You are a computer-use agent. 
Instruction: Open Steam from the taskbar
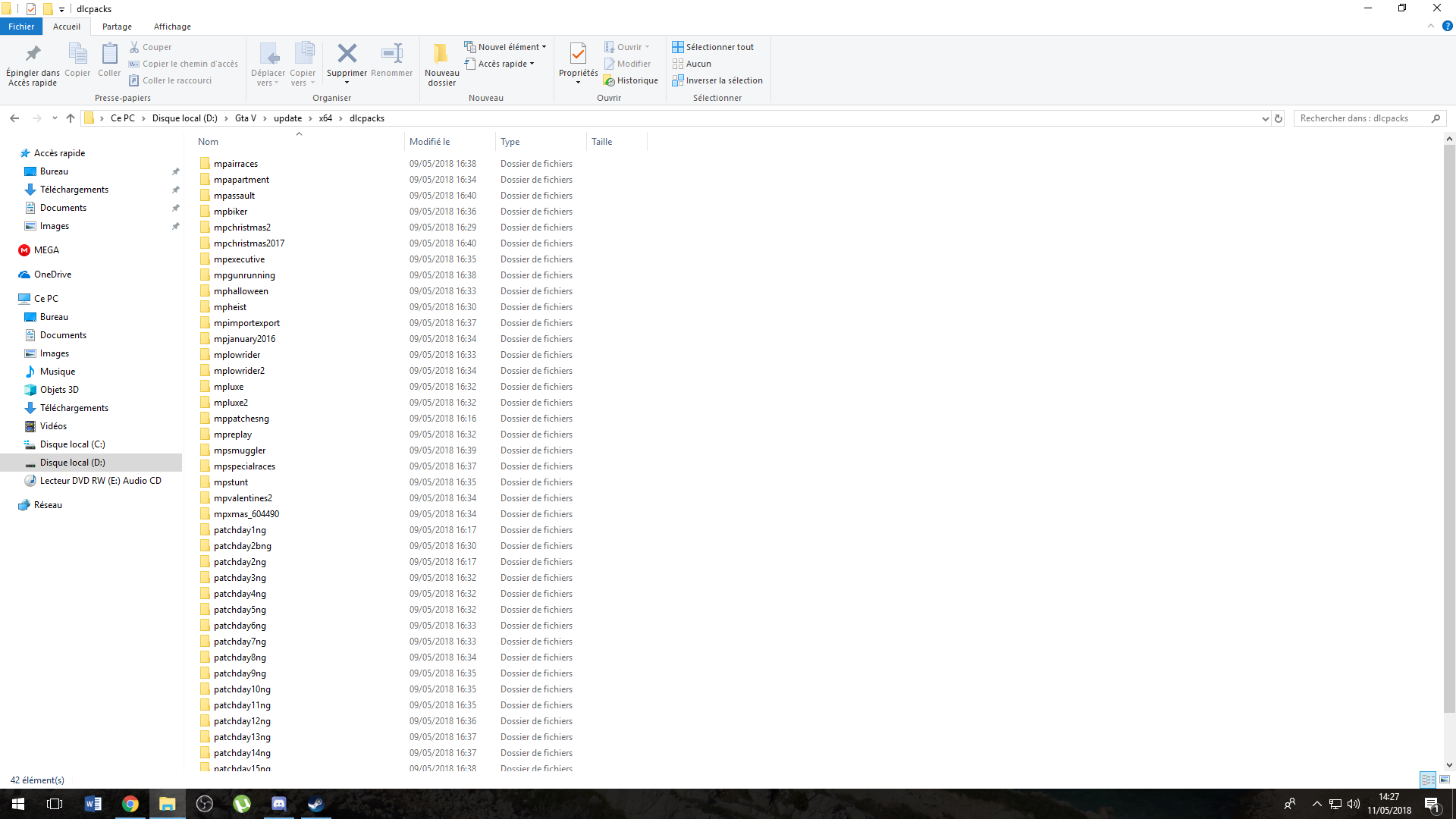315,804
